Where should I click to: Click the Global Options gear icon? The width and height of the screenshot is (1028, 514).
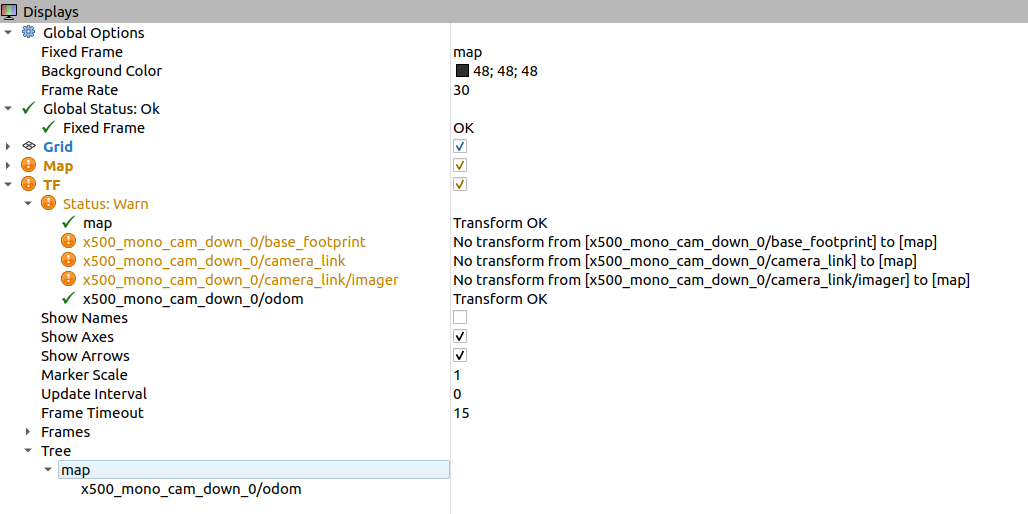(x=28, y=33)
